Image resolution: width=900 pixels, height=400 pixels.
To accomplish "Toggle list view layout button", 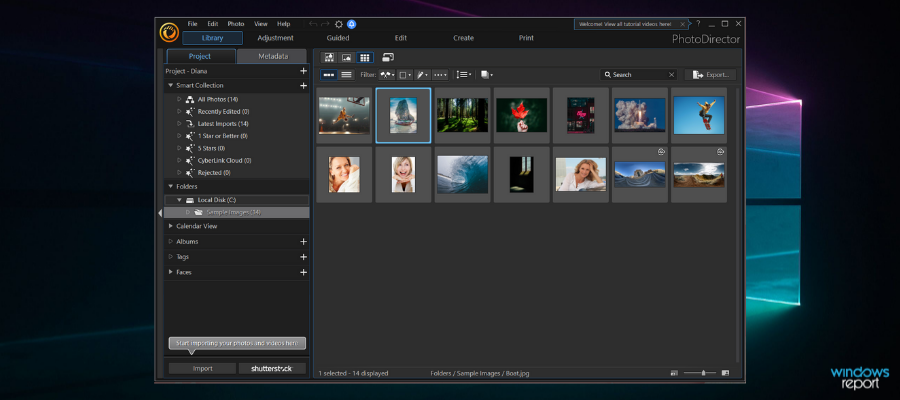I will (x=346, y=75).
